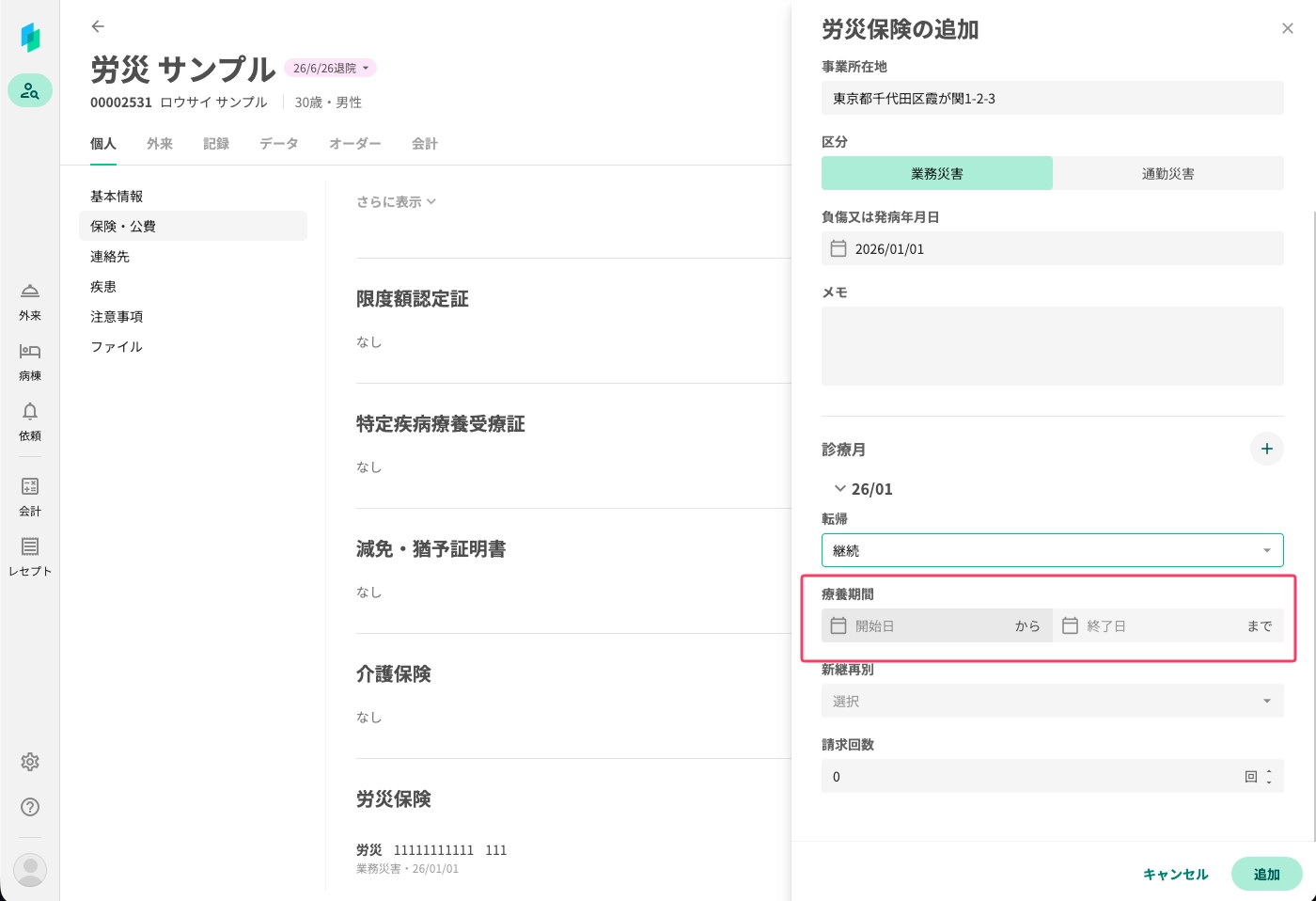Select ファイル in the side menu
1316x901 pixels.
193,346
